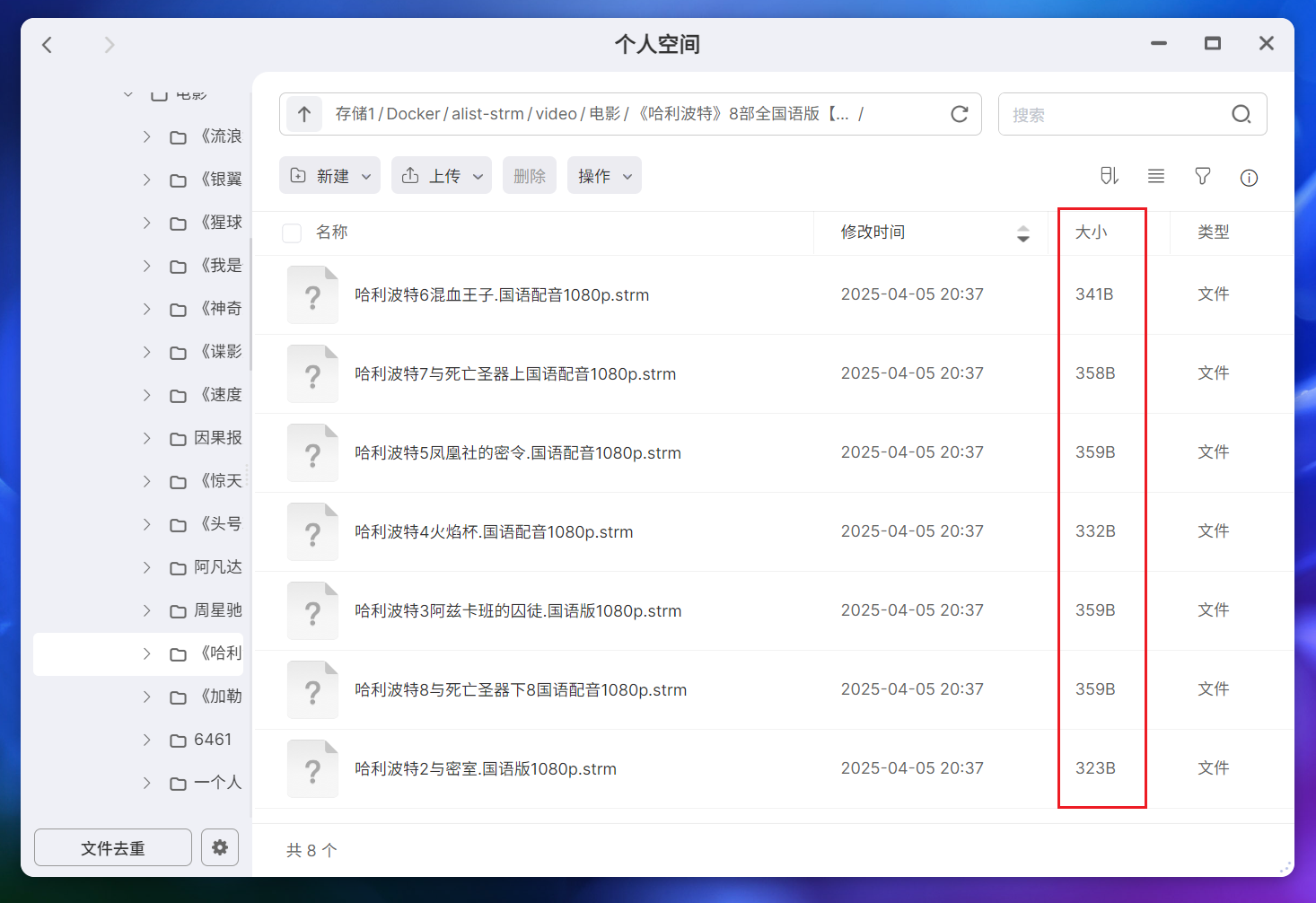Viewport: 1316px width, 903px height.
Task: Open 存储1 in the breadcrumb path
Action: pos(355,114)
